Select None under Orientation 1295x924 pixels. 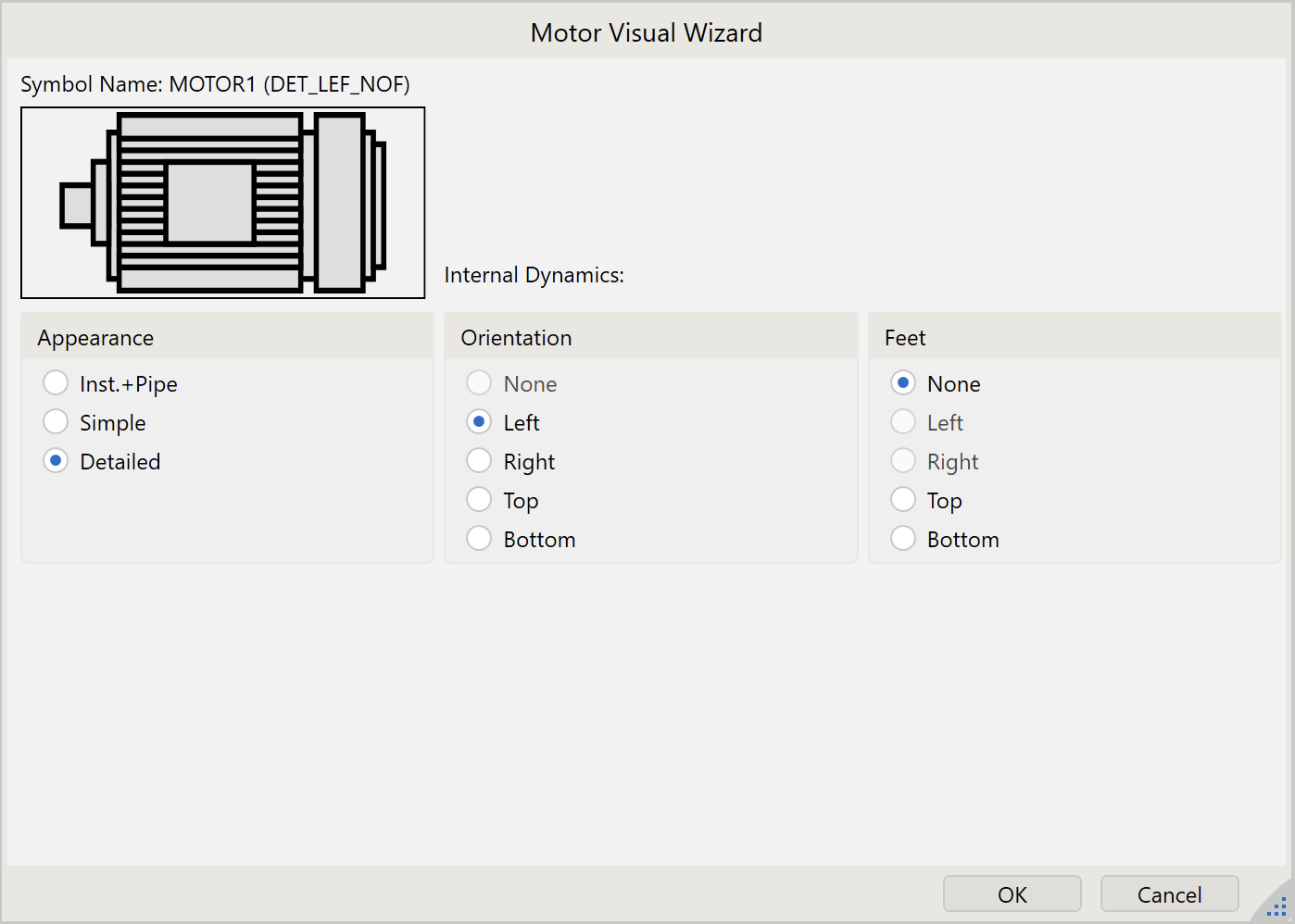(480, 383)
